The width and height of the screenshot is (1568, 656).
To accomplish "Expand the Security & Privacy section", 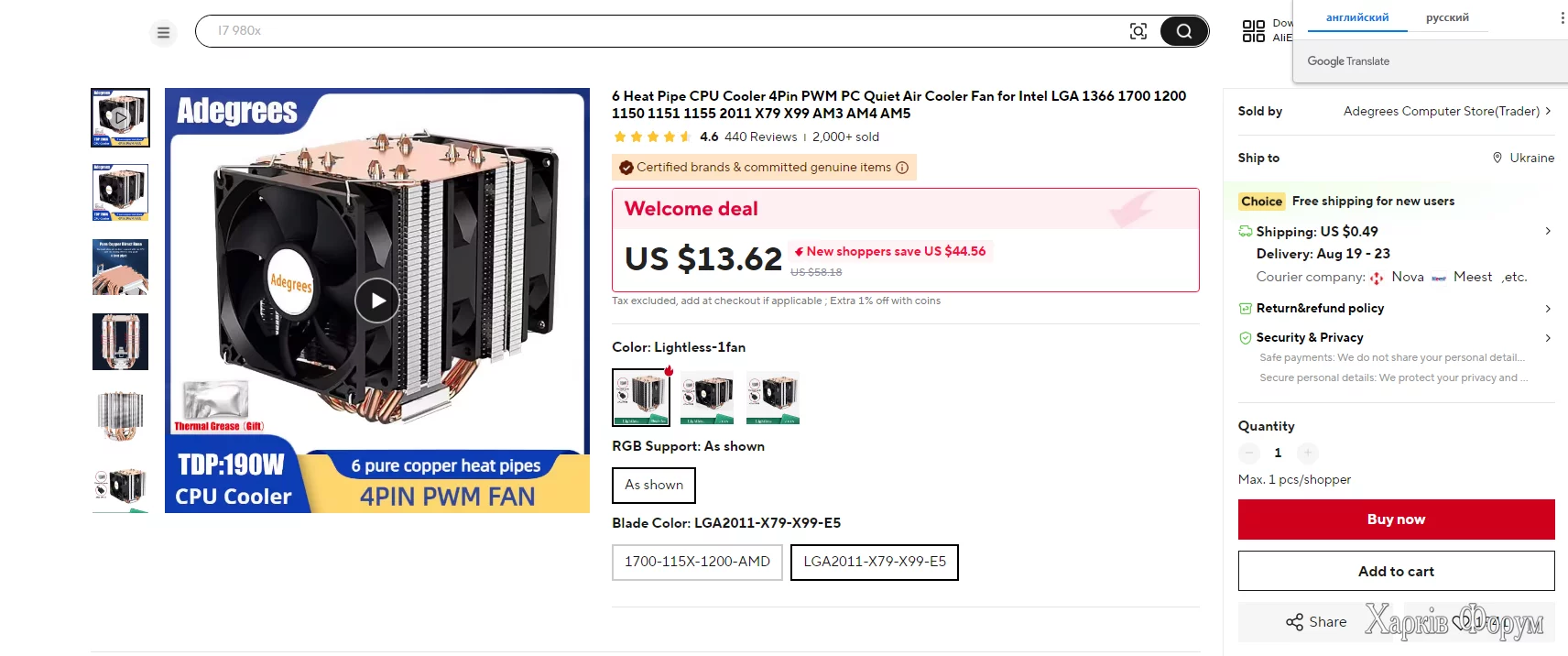I will coord(1548,338).
